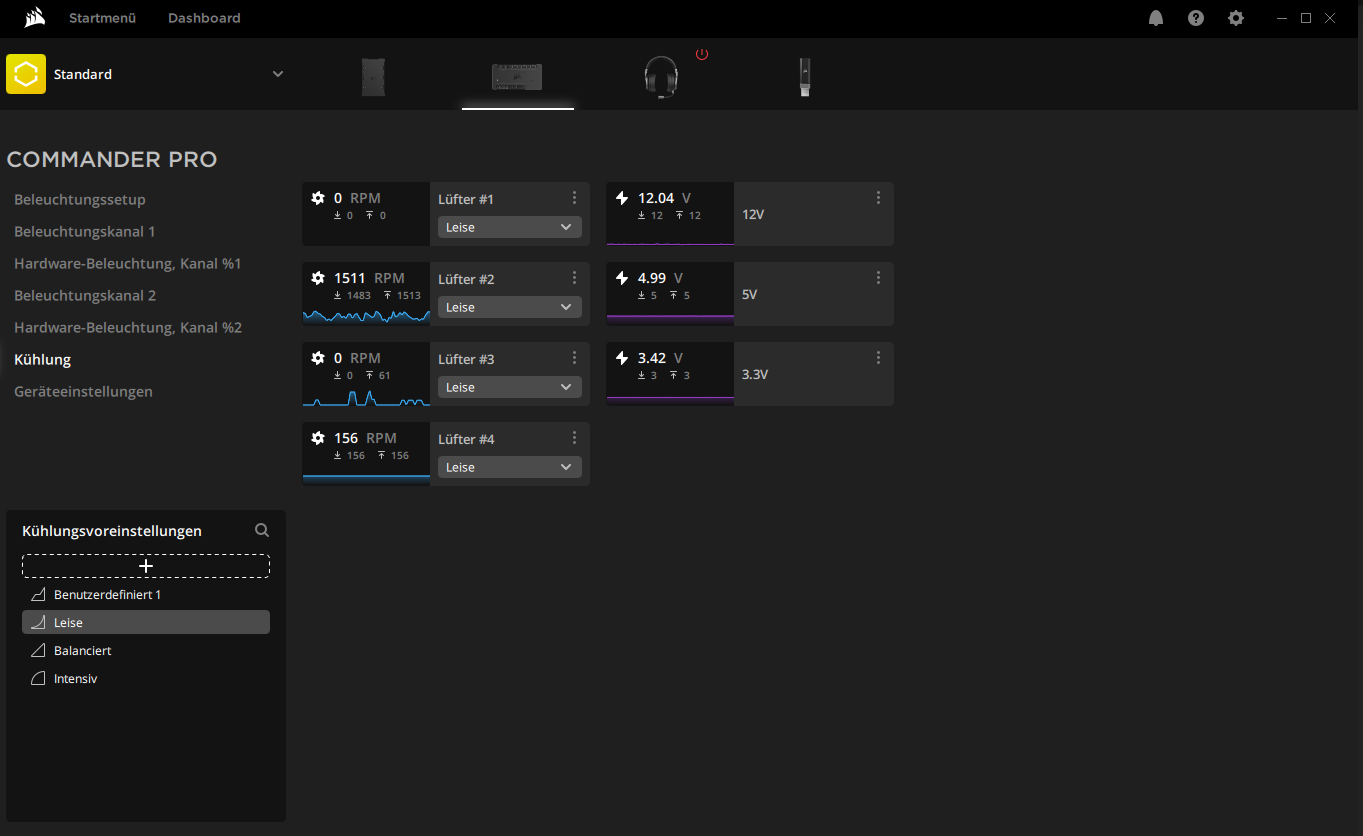Screen dimensions: 1363x836
Task: Select the Balanciert cooling preset
Action: (x=146, y=650)
